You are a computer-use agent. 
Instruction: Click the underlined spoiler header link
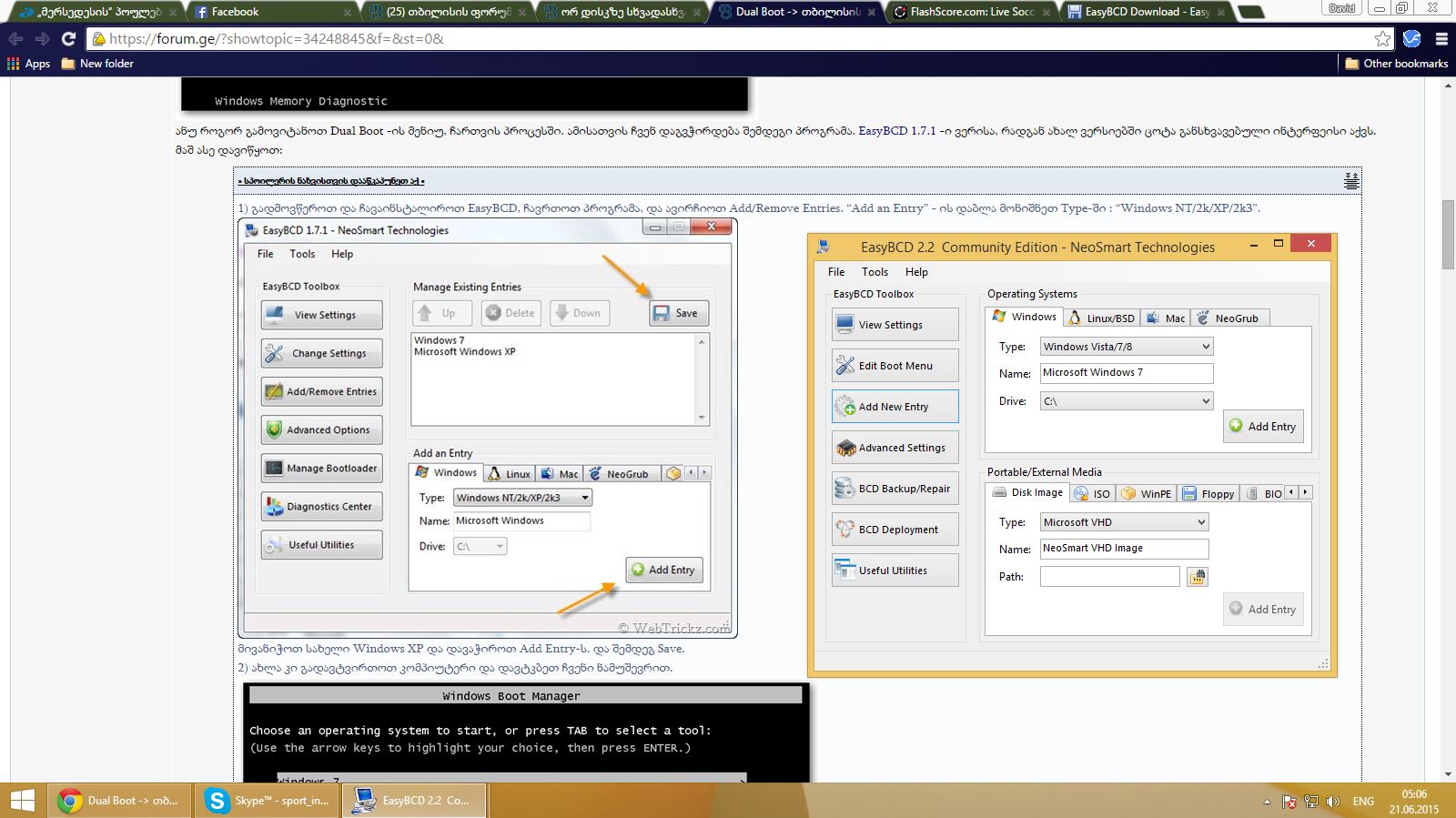click(x=331, y=181)
